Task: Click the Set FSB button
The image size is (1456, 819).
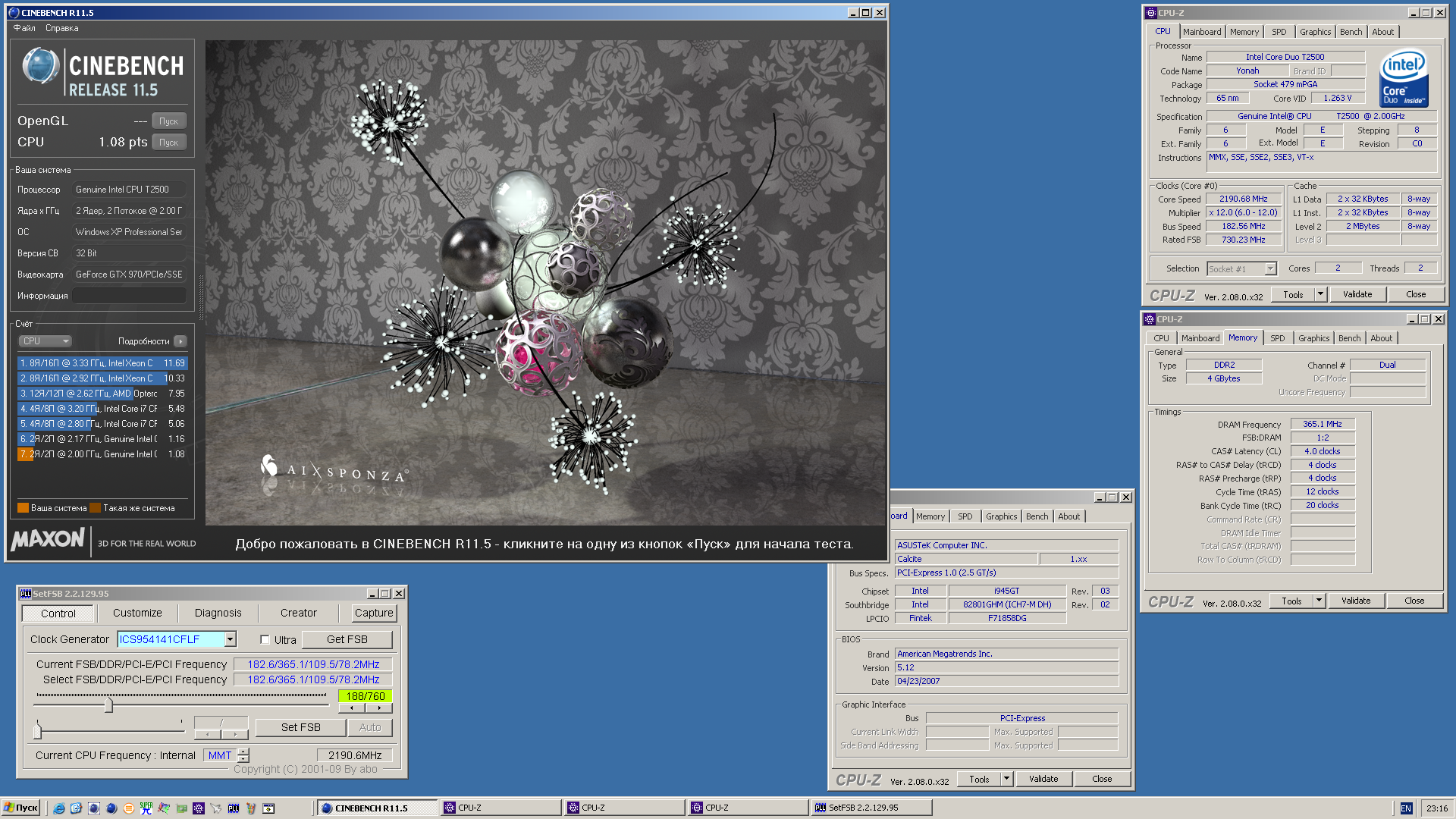Action: click(301, 727)
